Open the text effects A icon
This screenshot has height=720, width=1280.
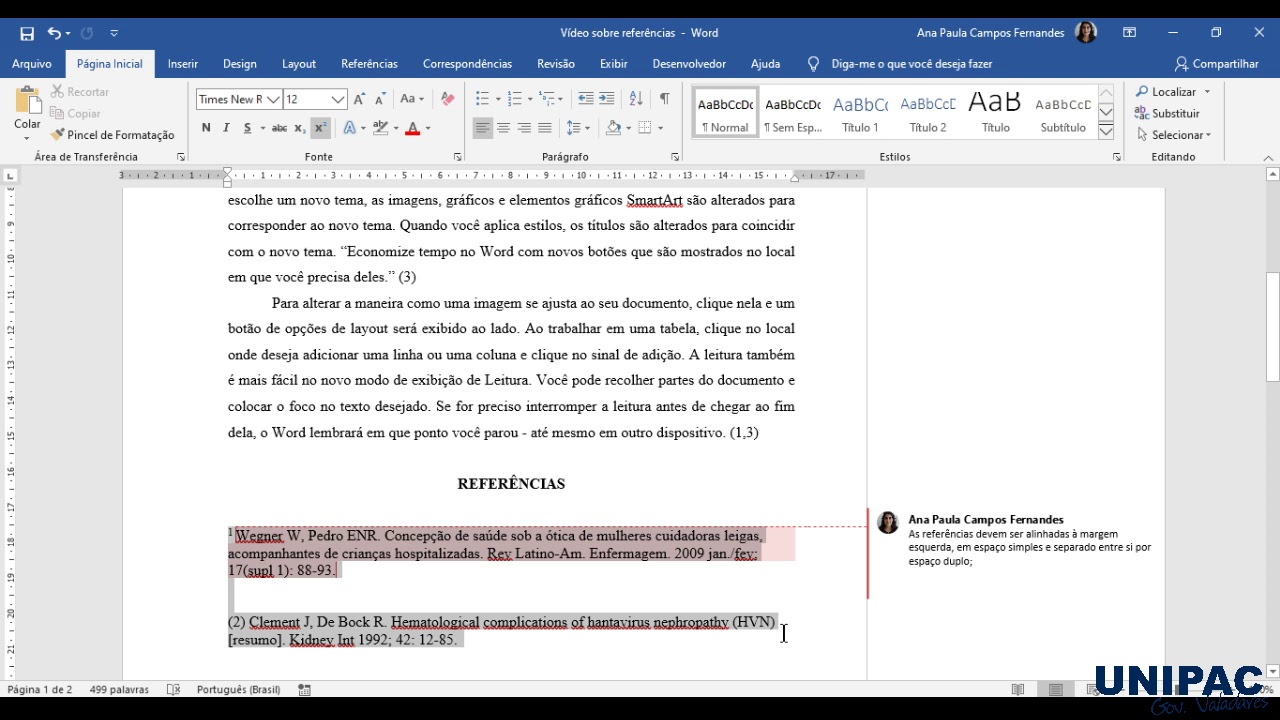[x=349, y=128]
